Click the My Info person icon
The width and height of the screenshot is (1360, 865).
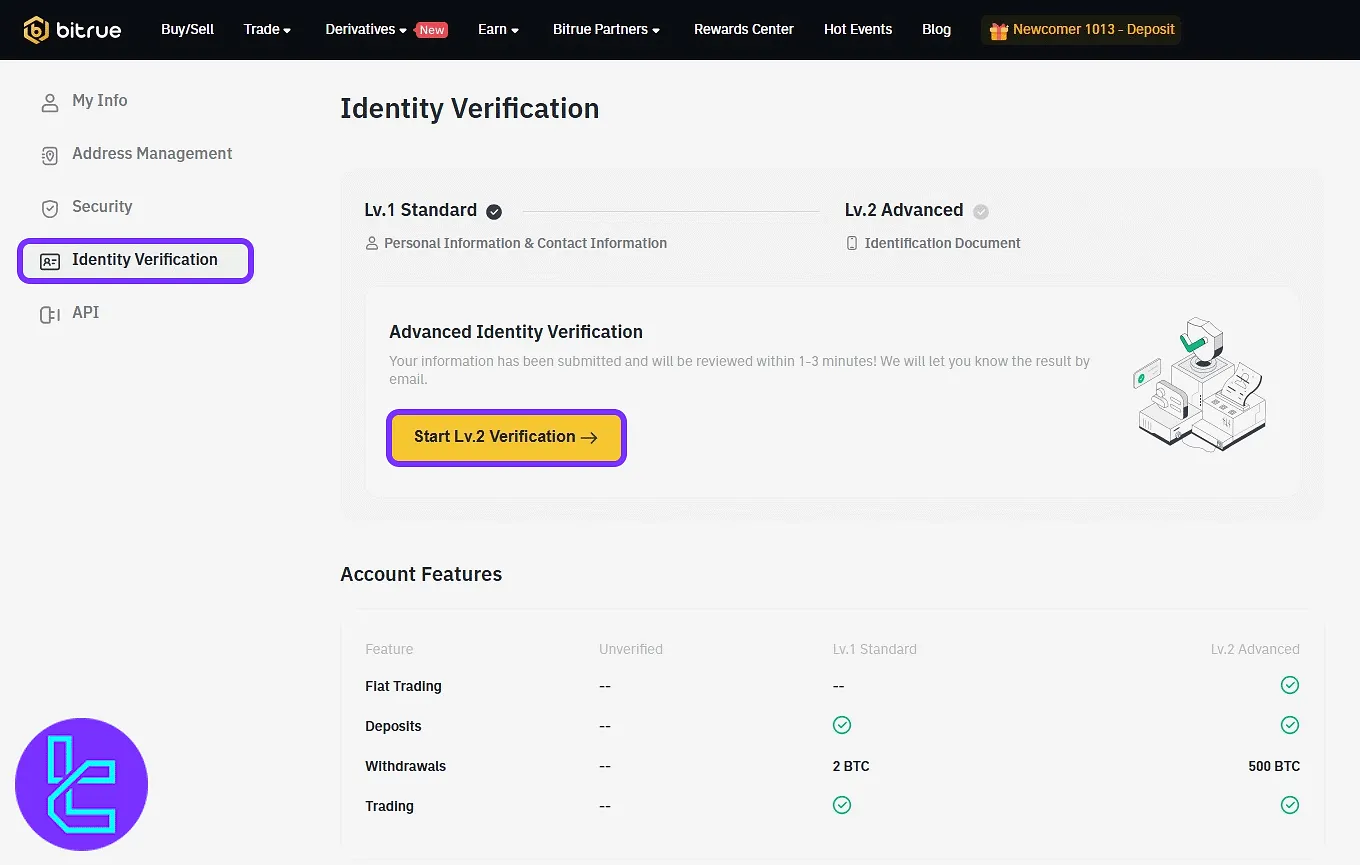pos(49,102)
